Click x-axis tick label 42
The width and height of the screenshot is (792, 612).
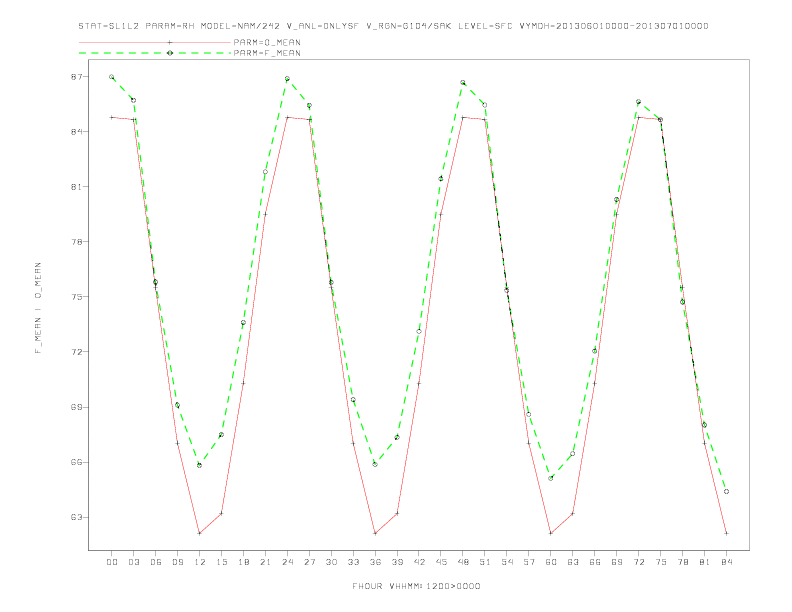coord(419,562)
